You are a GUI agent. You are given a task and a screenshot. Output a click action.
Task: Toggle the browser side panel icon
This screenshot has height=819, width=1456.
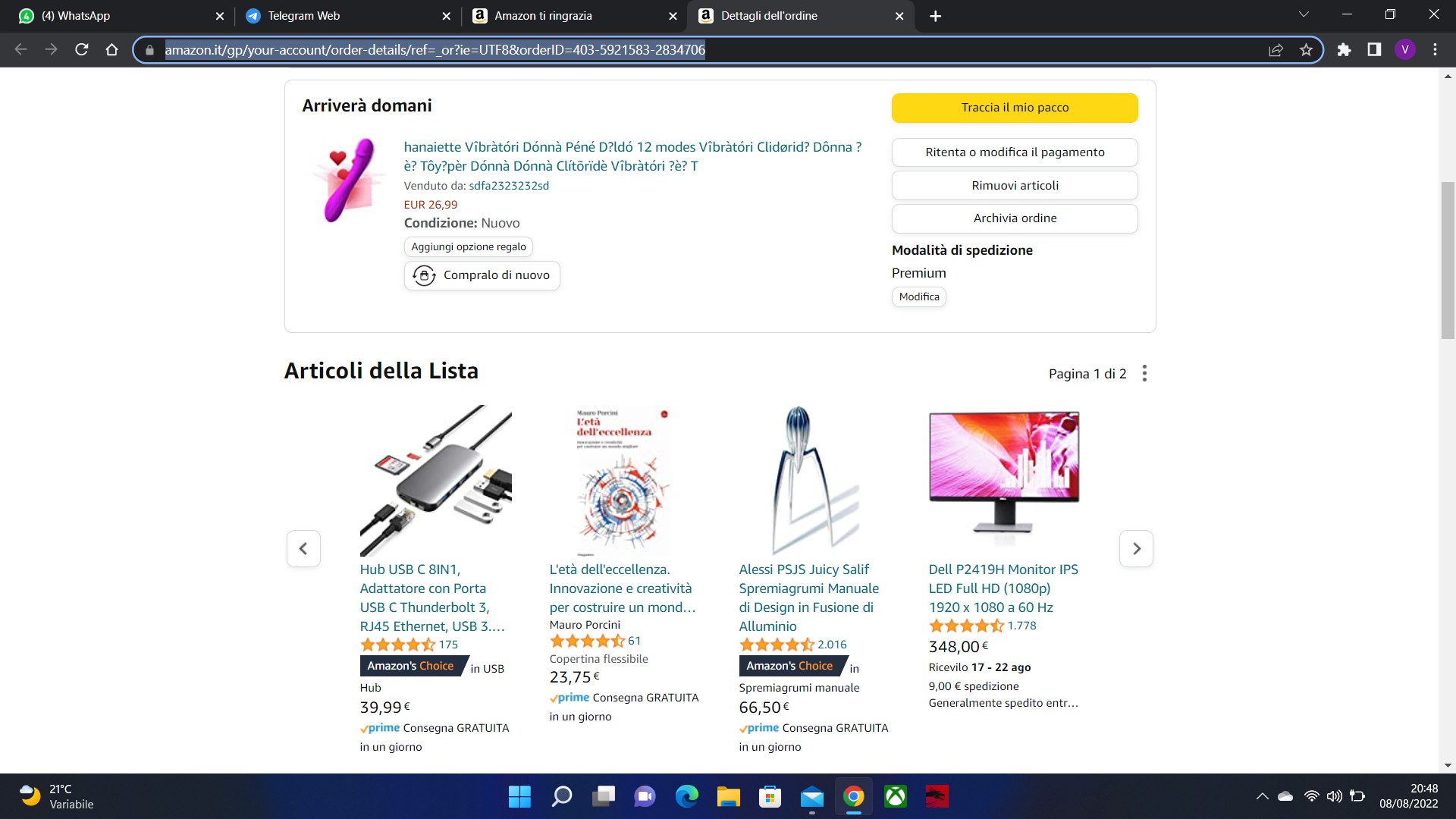pos(1374,50)
